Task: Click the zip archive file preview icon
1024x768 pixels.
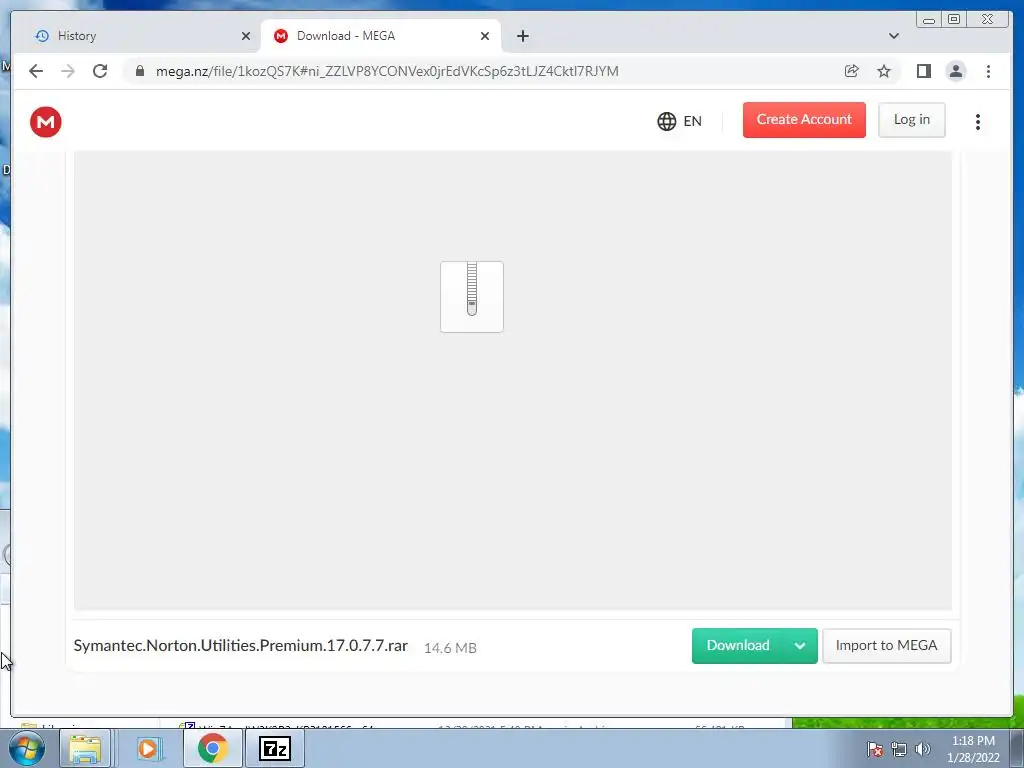Action: (472, 297)
